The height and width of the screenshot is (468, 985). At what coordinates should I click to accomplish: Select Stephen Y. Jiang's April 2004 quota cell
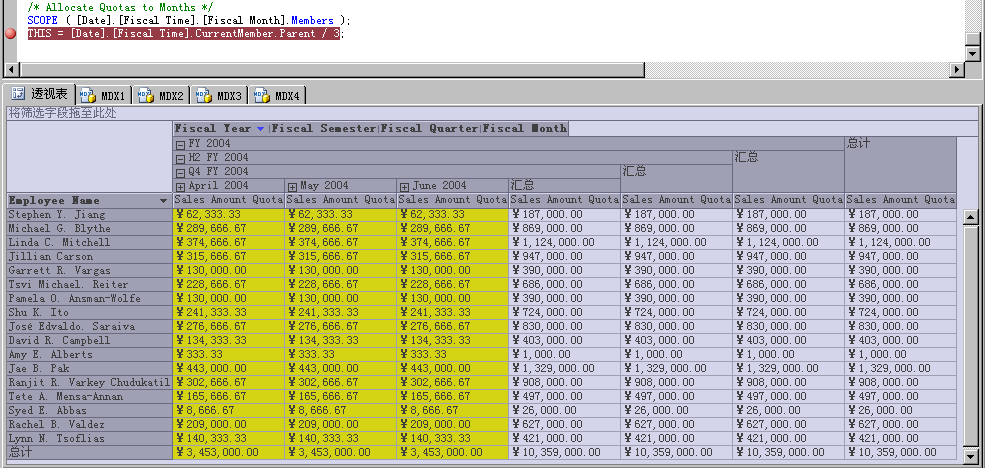tap(229, 215)
